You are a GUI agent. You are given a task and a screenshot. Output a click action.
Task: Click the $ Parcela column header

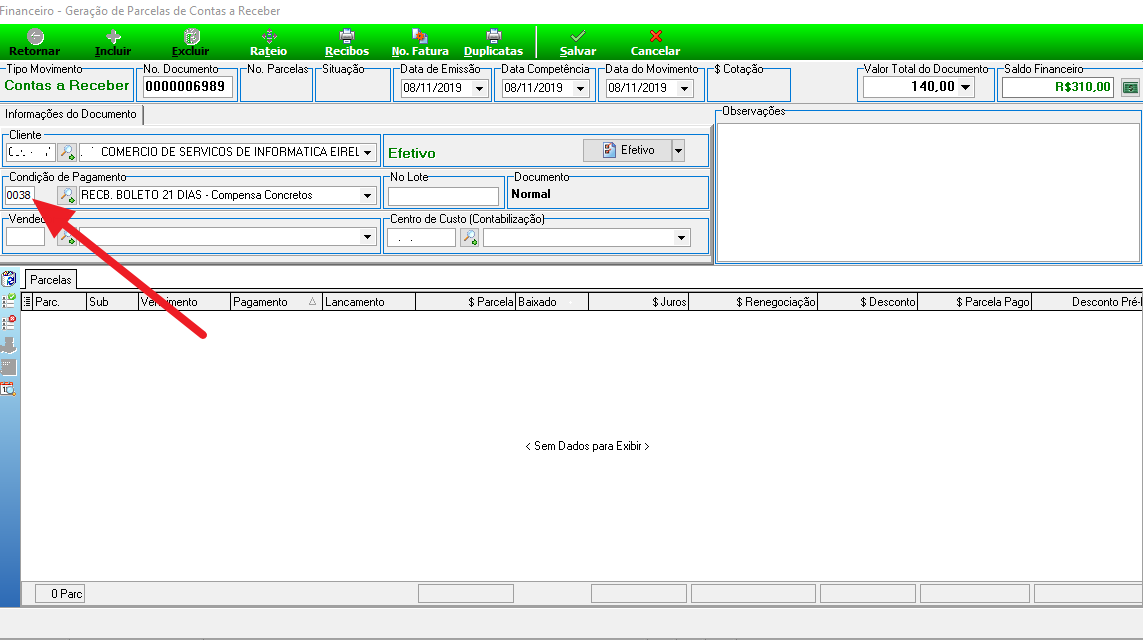point(466,302)
